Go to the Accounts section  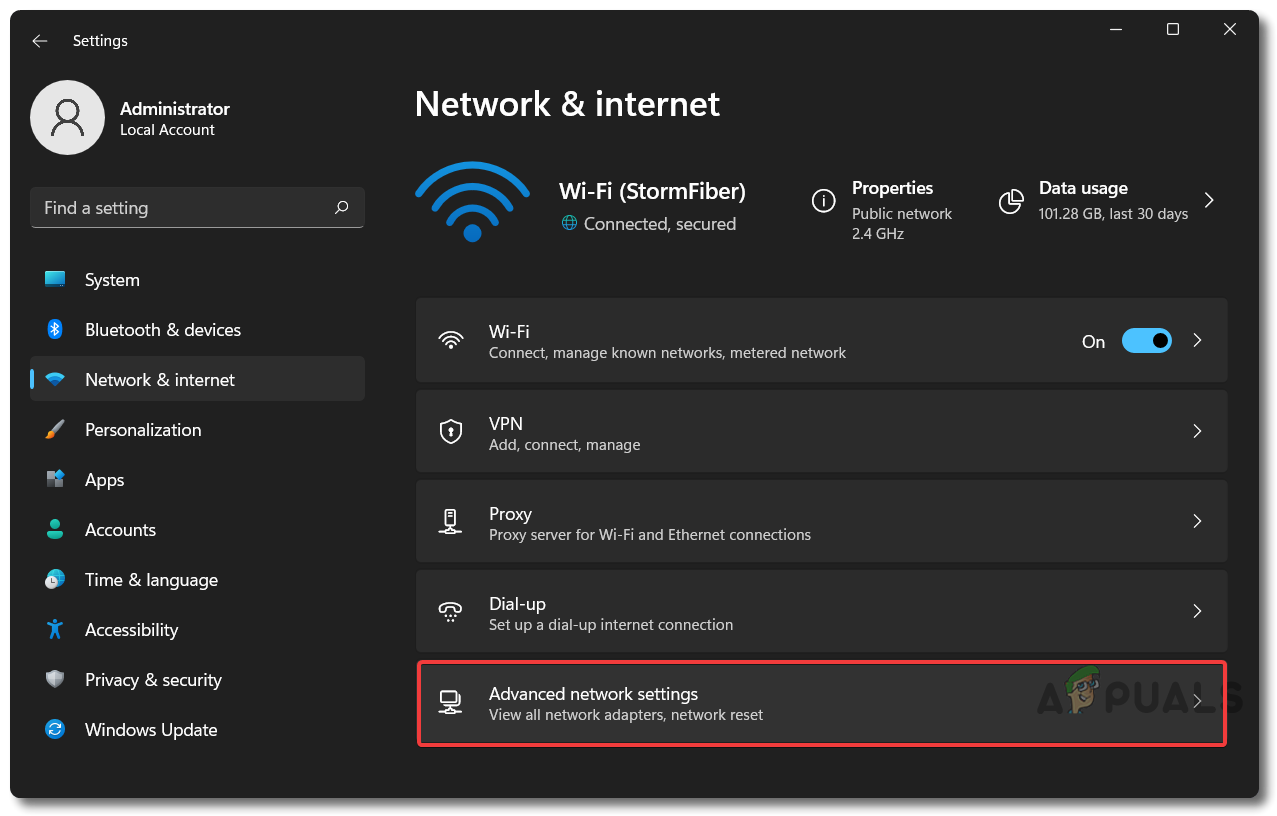coord(120,530)
